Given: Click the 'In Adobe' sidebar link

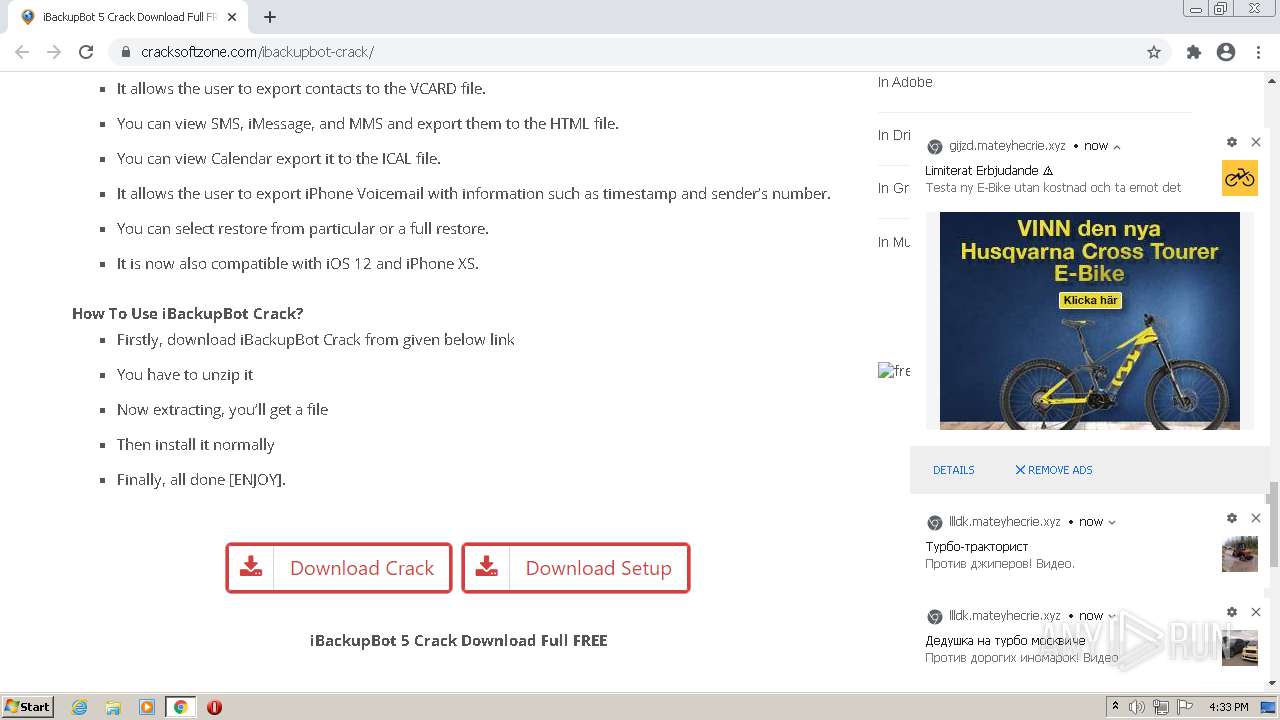Looking at the screenshot, I should [905, 82].
